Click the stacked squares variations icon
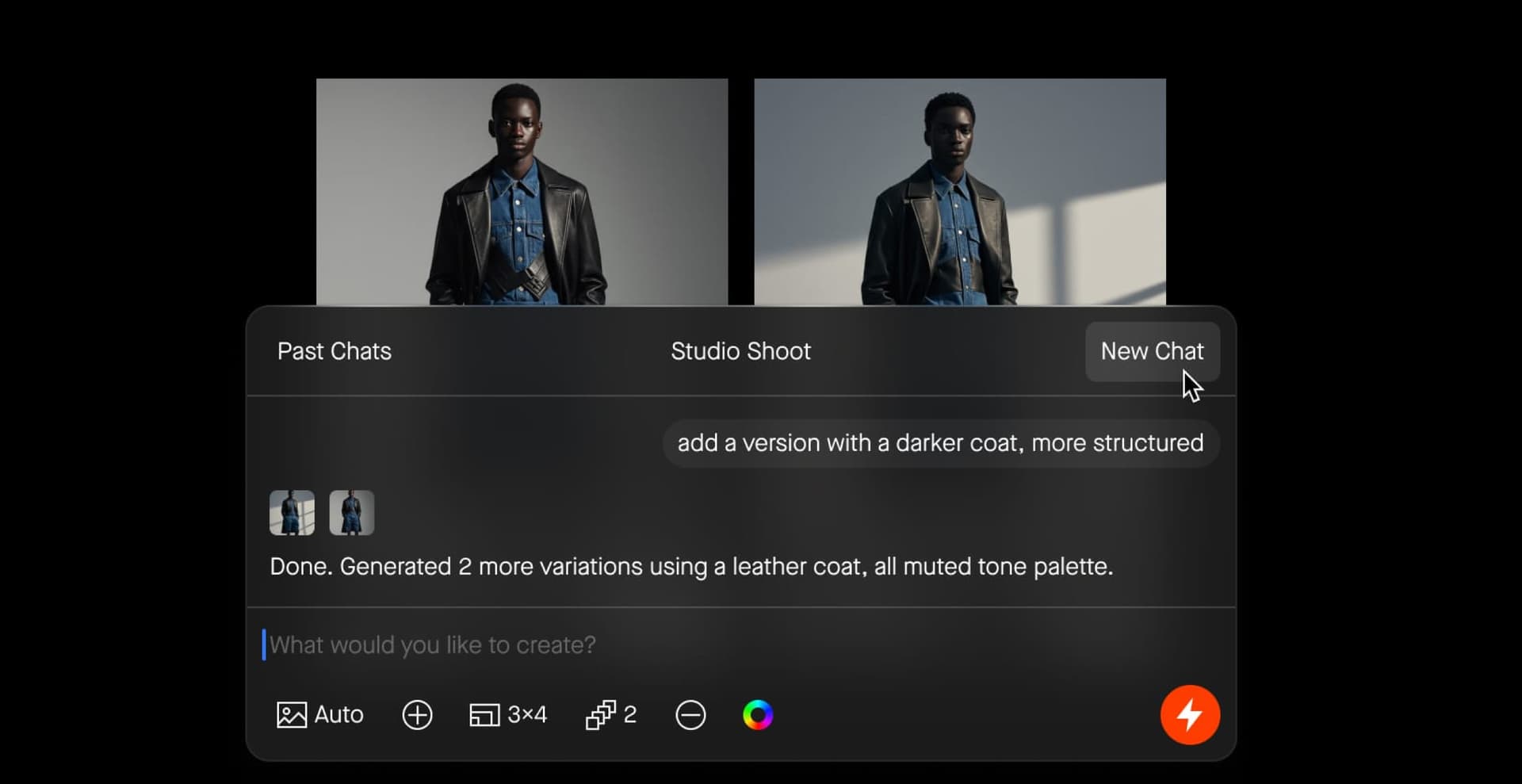Screen dimensions: 1522x784 pyautogui.click(x=600, y=715)
